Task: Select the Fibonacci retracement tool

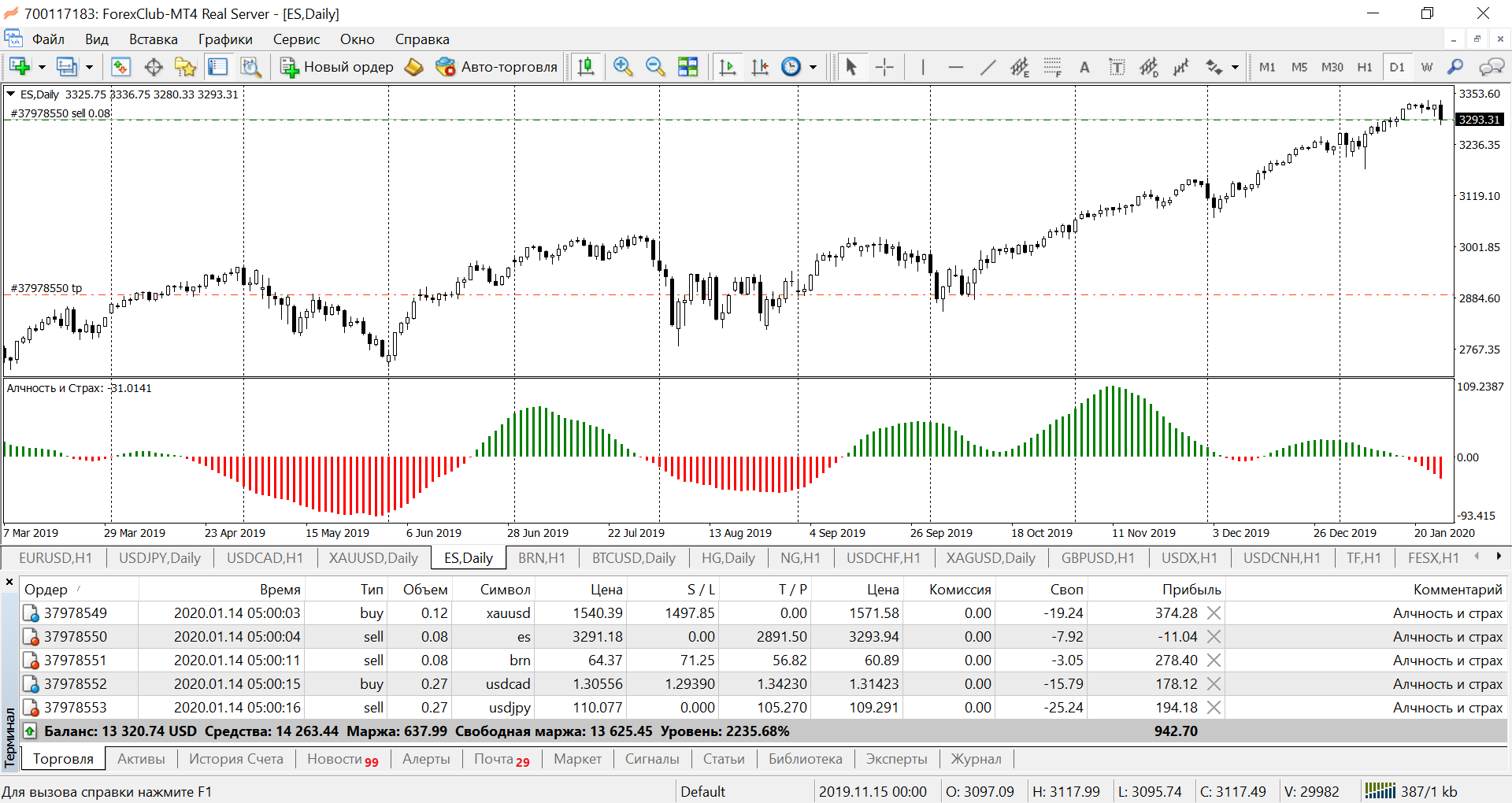Action: (1052, 67)
